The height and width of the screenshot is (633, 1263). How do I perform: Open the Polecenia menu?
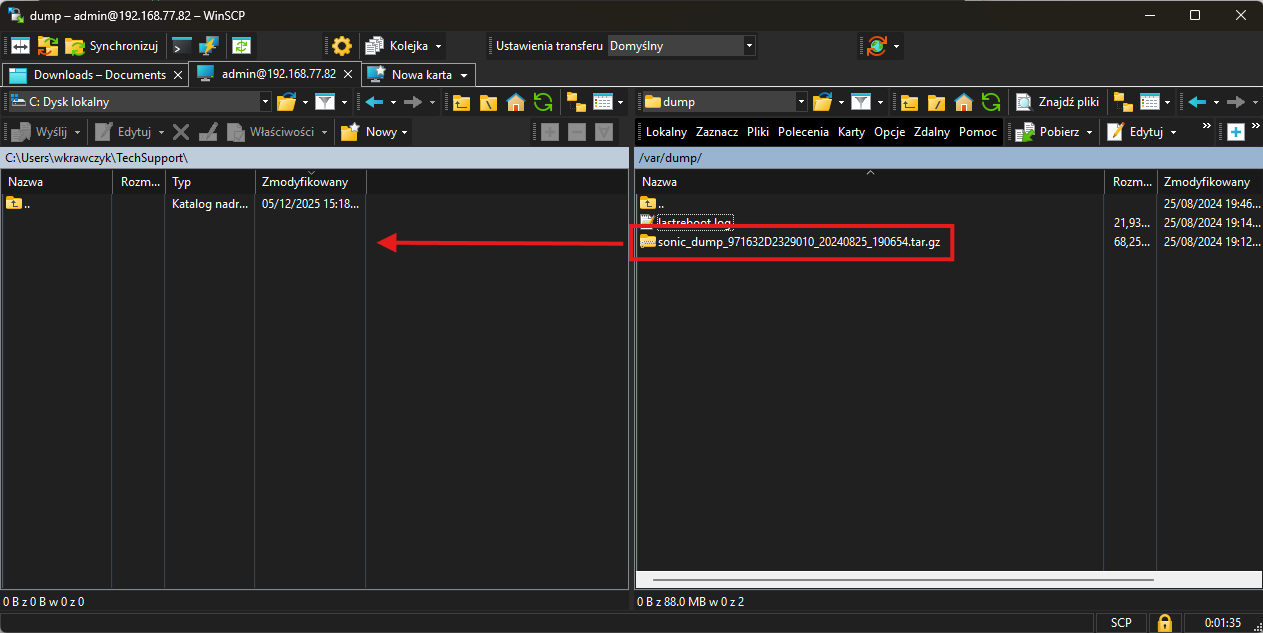(802, 132)
